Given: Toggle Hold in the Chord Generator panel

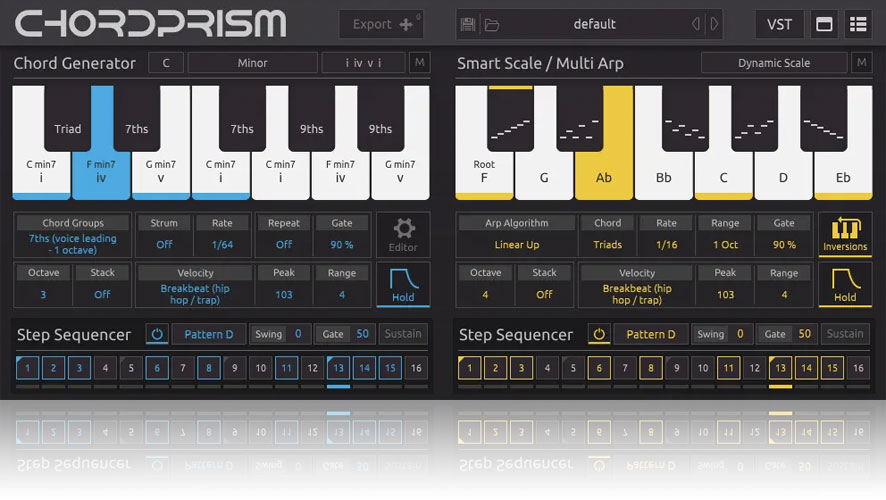Looking at the screenshot, I should click(x=403, y=283).
